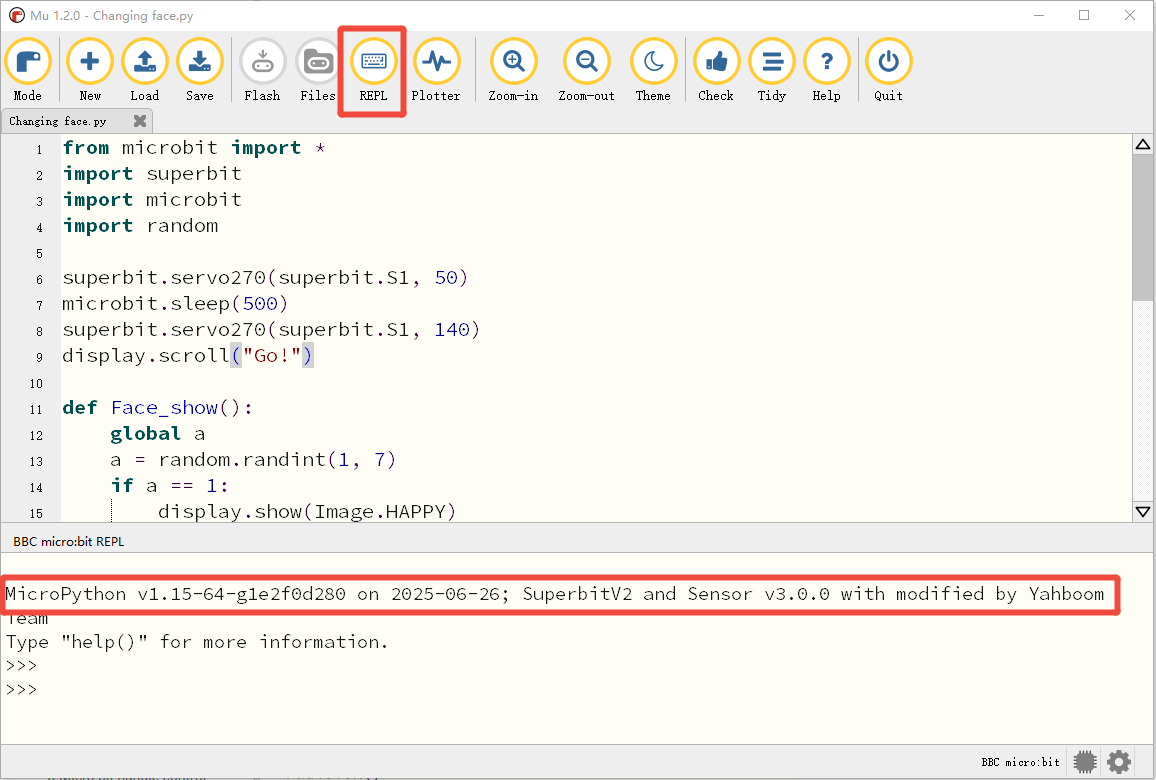1156x780 pixels.
Task: Toggle the Plotter panel
Action: pyautogui.click(x=436, y=70)
